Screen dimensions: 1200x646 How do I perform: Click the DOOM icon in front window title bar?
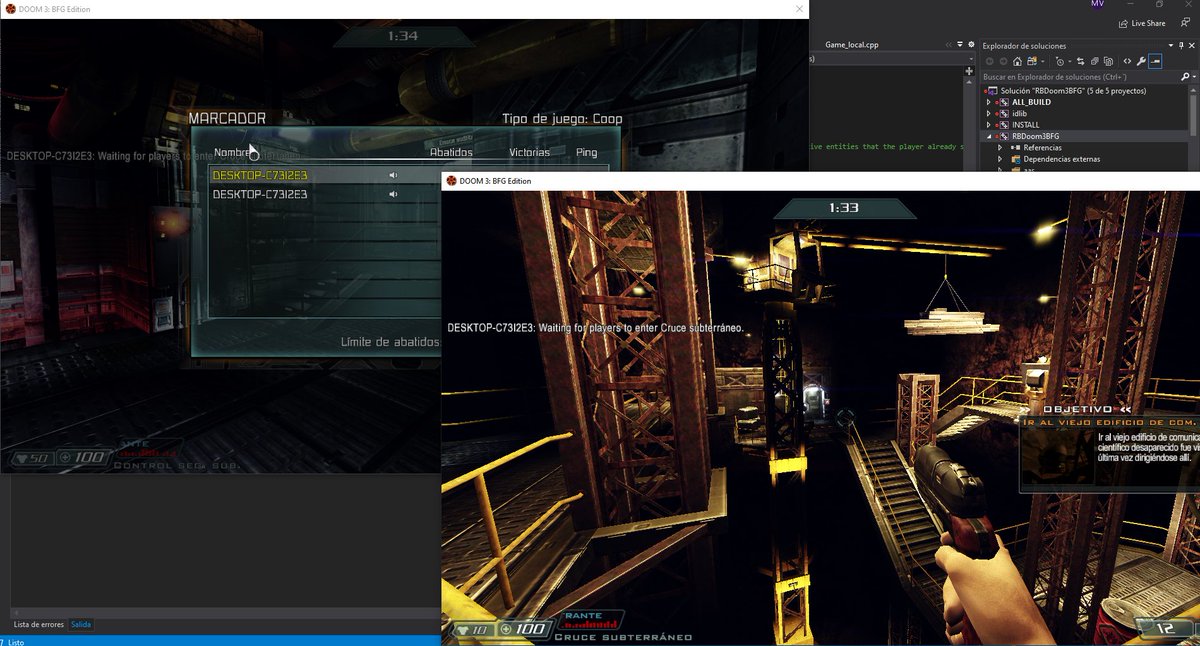pos(451,181)
